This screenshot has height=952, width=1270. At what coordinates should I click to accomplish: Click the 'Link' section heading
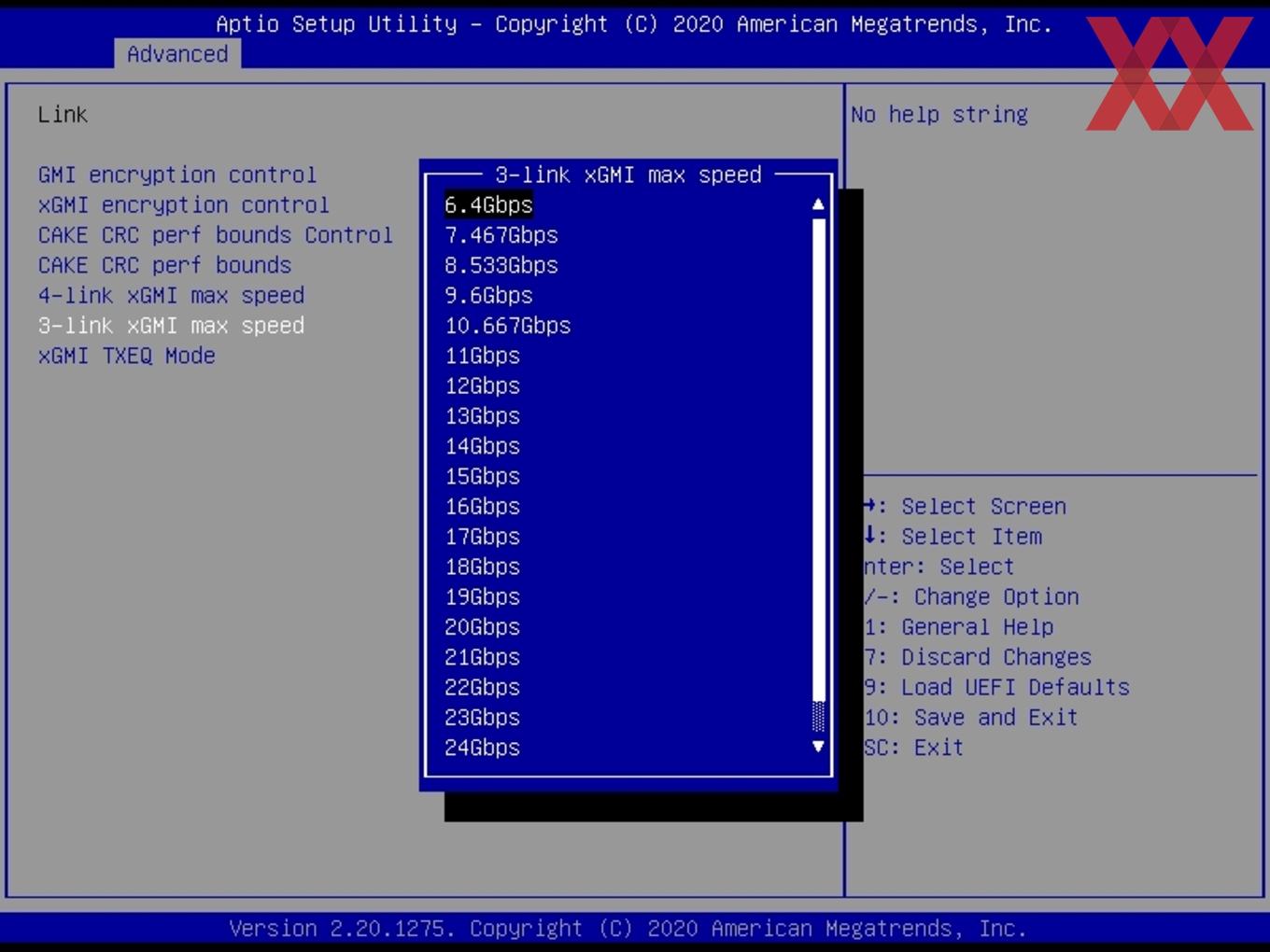[63, 115]
